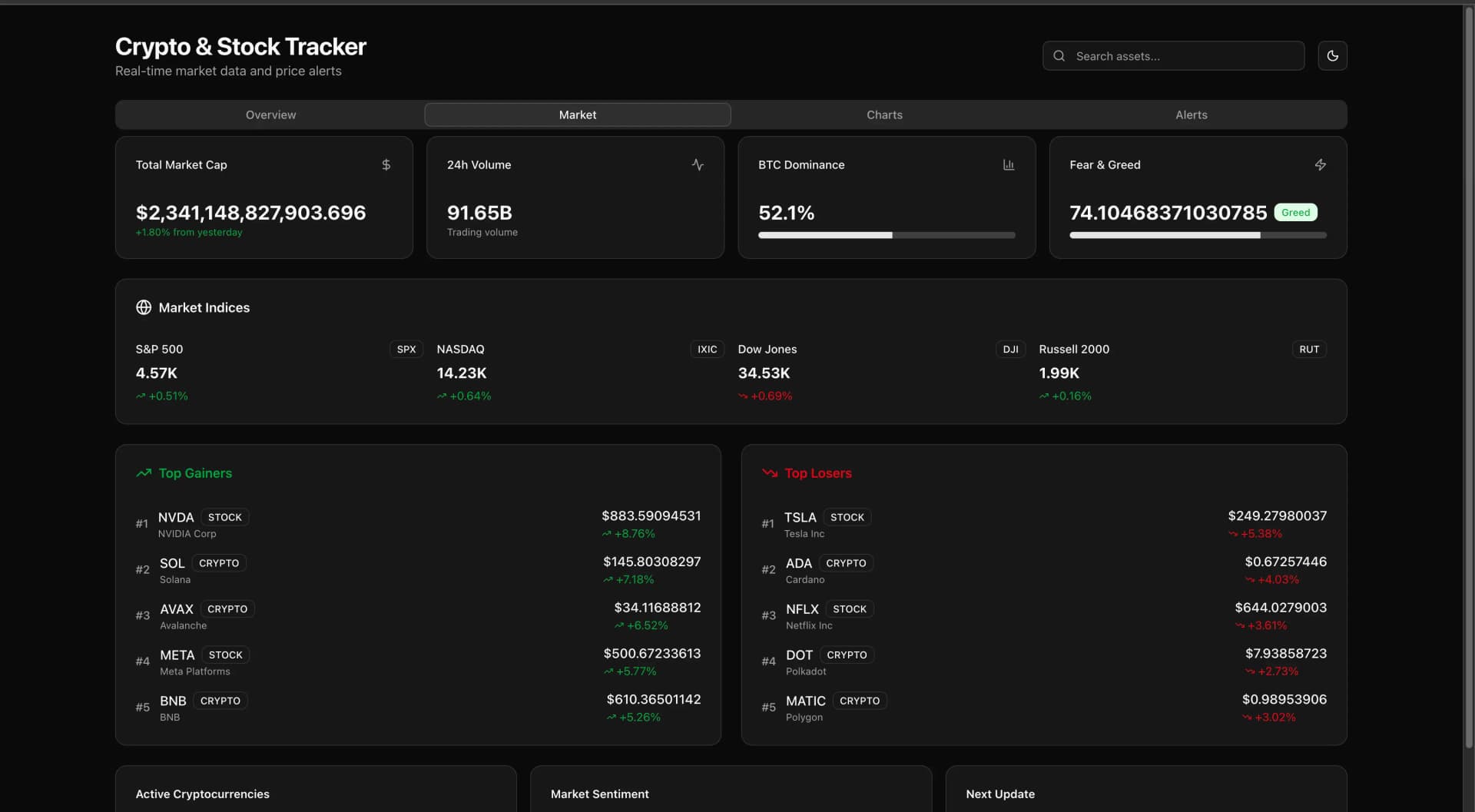Click TSLA in the Top Losers list
Viewport: 1475px width, 812px height.
[x=800, y=517]
